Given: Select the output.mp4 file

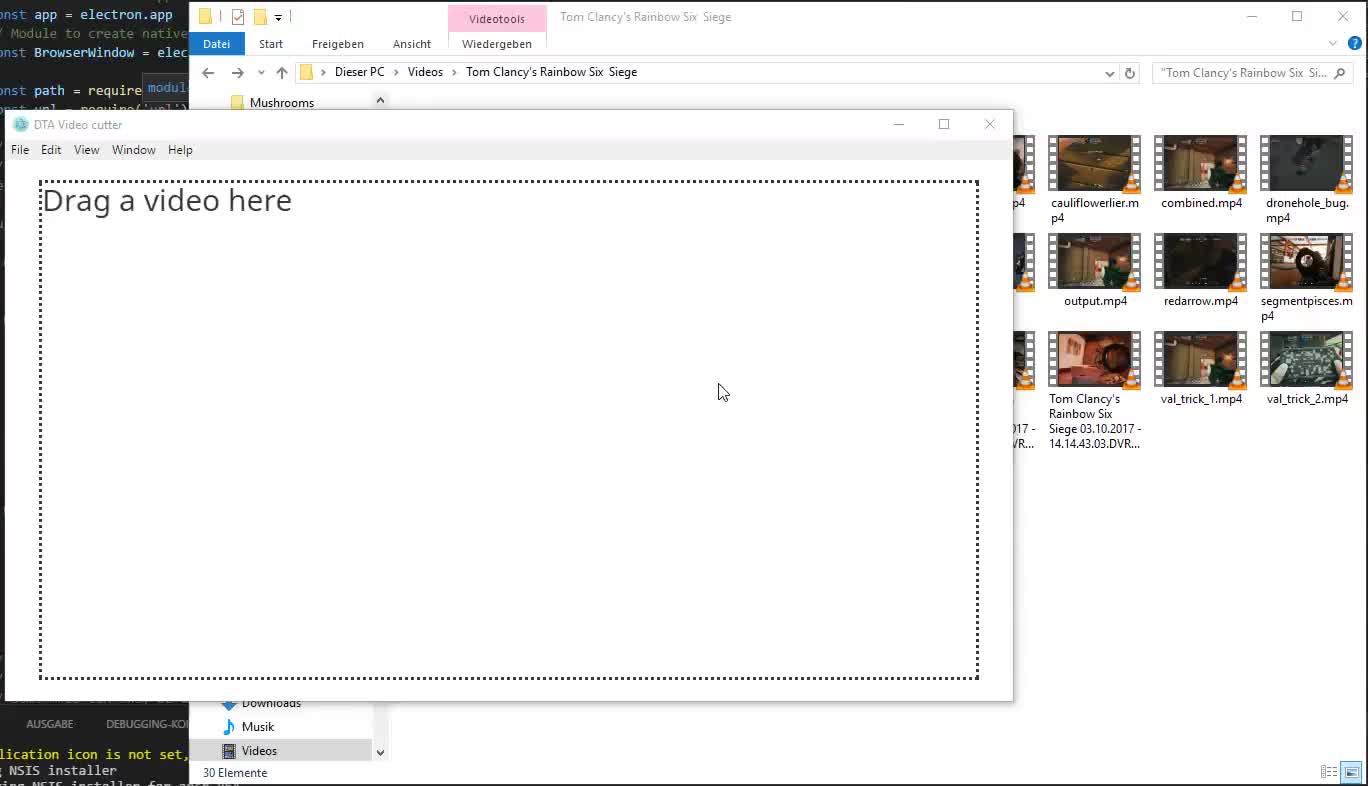Looking at the screenshot, I should pos(1095,271).
